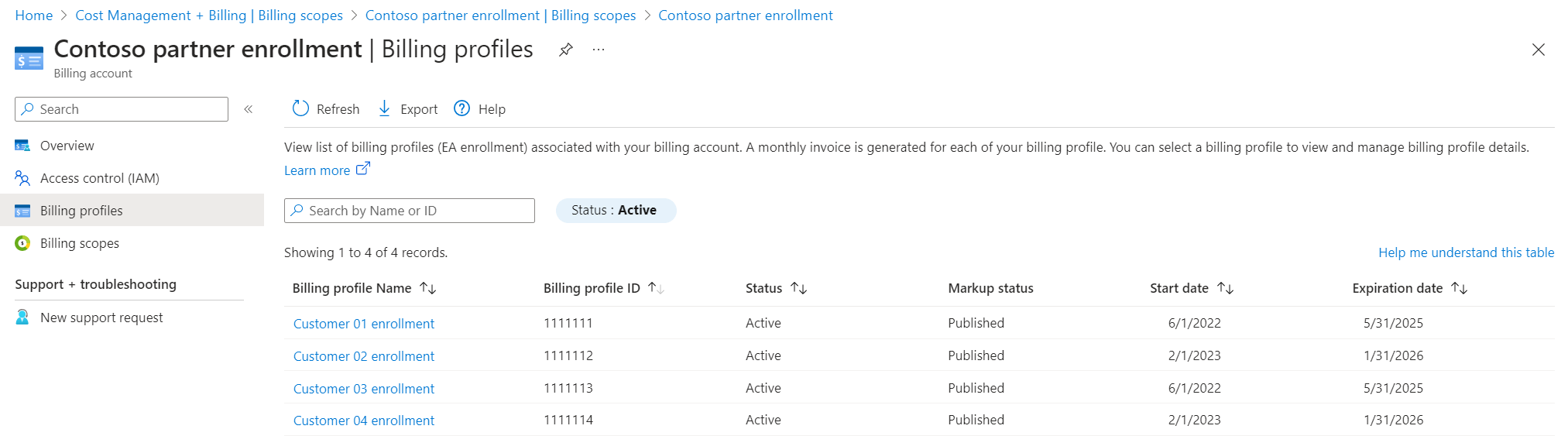Open Customer 04 enrollment profile
Image resolution: width=1568 pixels, height=436 pixels.
tap(364, 421)
